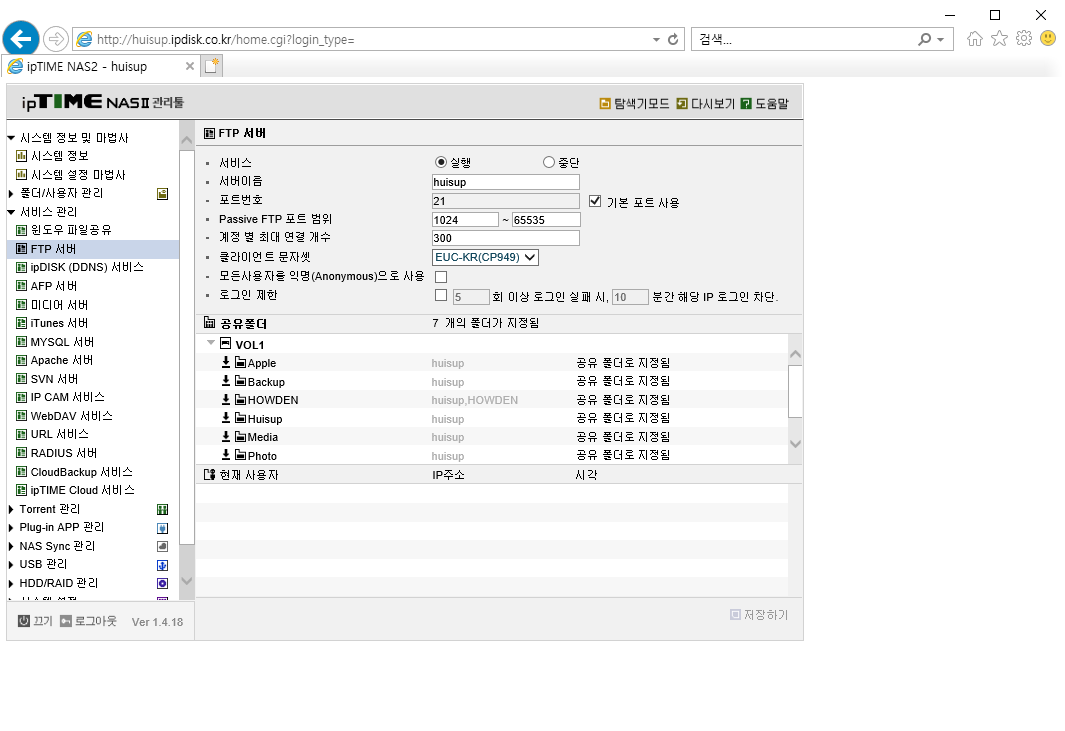Click the Torrent 관리 icon on the right
The height and width of the screenshot is (731, 1065).
point(162,510)
